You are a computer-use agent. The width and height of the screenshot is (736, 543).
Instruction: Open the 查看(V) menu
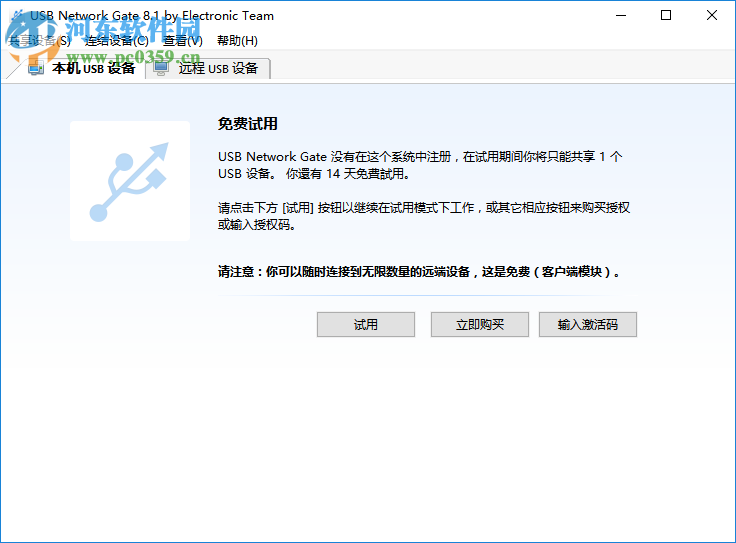click(183, 41)
